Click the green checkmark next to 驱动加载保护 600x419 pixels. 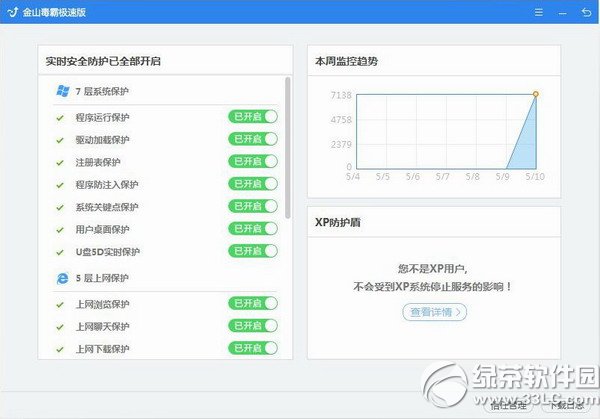pyautogui.click(x=60, y=140)
